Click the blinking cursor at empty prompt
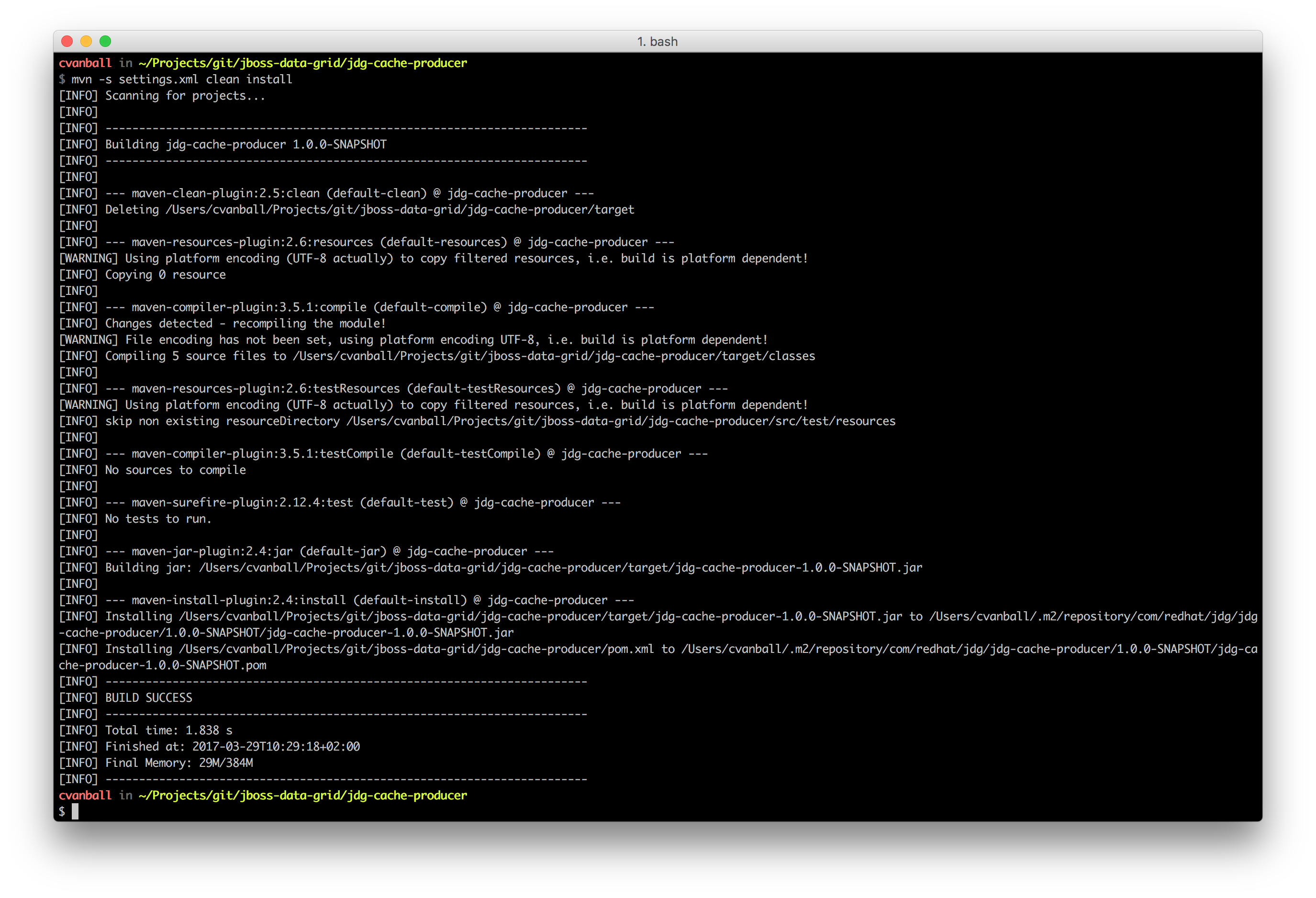 tap(75, 811)
